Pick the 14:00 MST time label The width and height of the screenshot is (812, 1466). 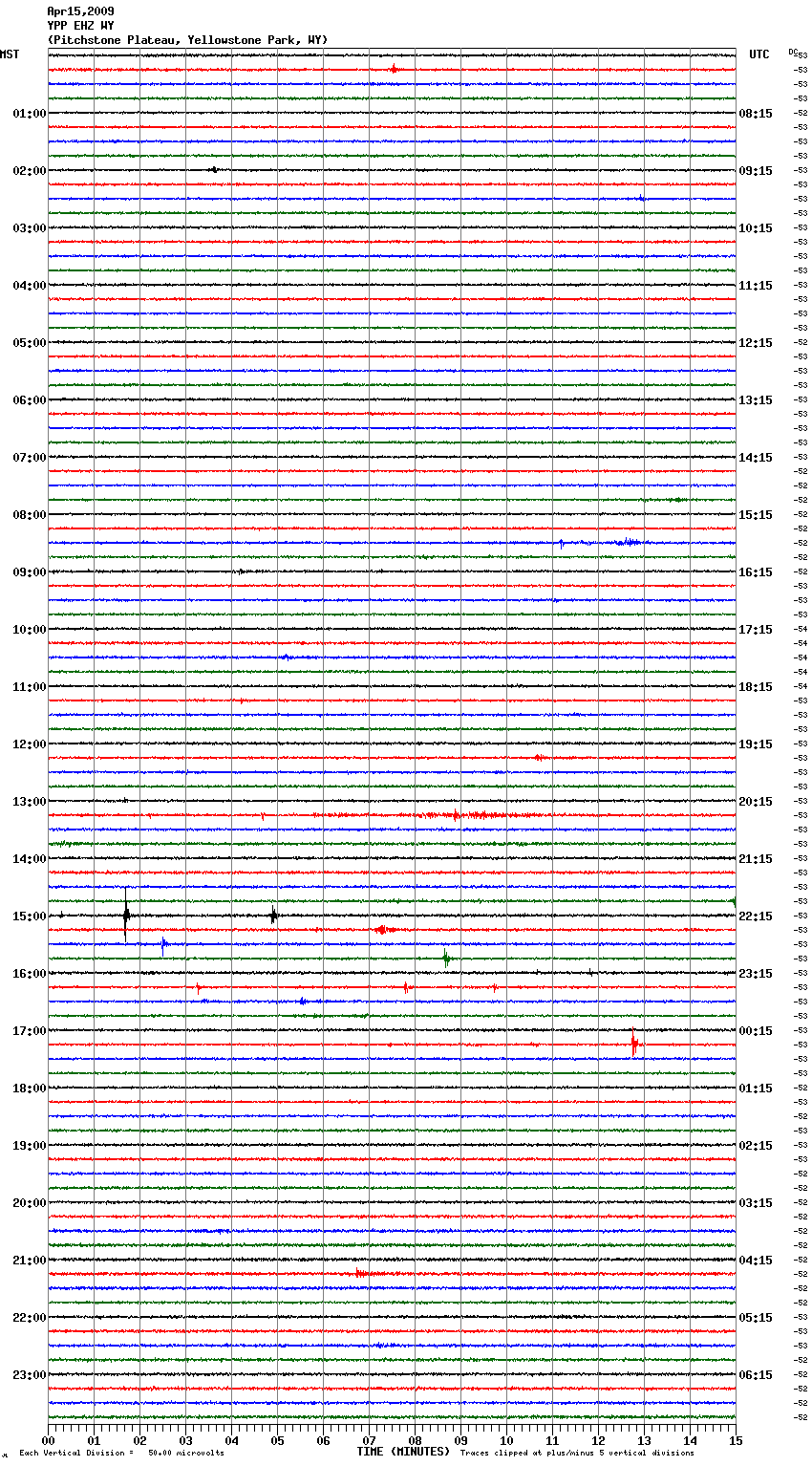click(29, 859)
